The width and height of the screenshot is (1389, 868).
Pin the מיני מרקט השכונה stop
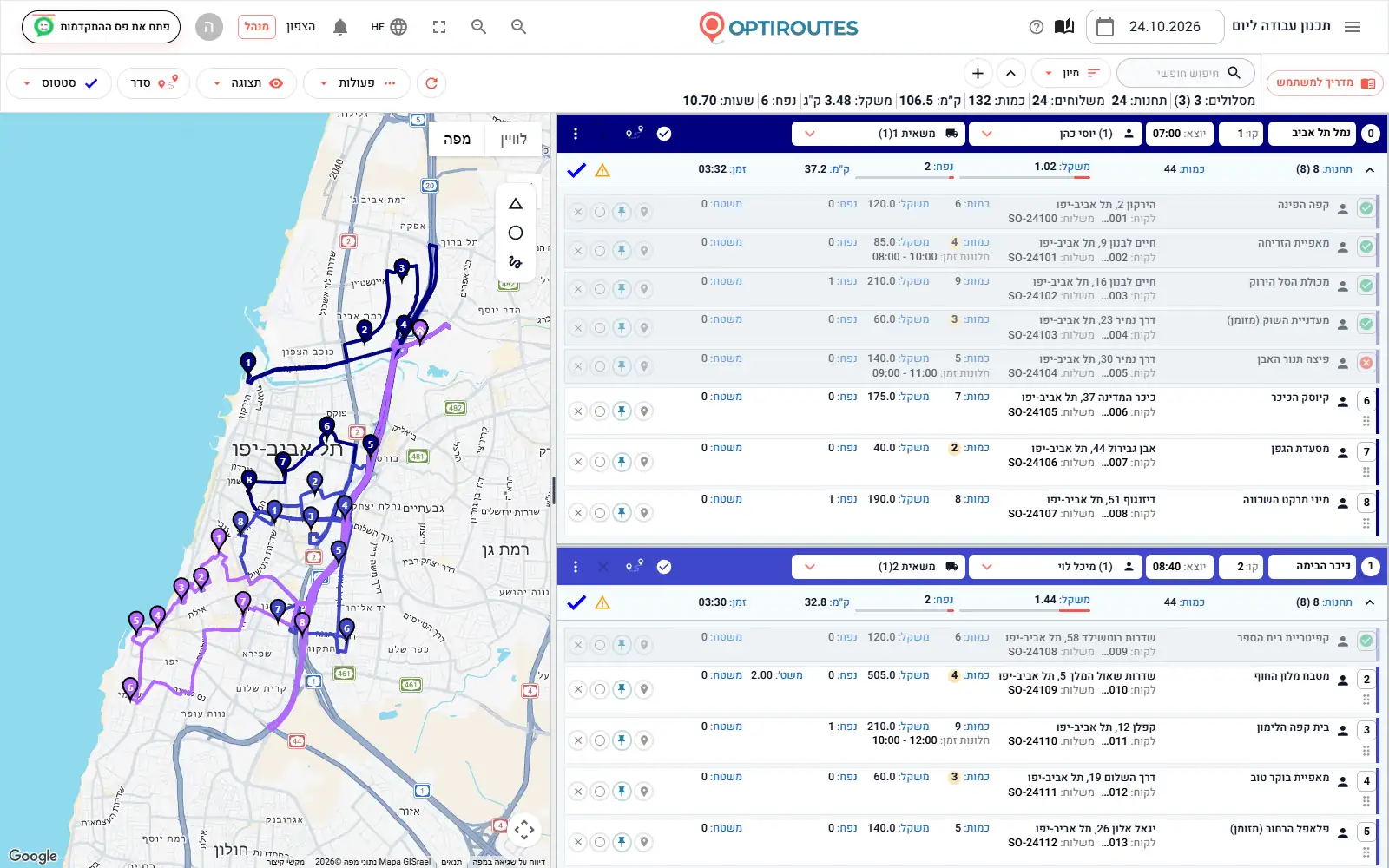pos(622,513)
